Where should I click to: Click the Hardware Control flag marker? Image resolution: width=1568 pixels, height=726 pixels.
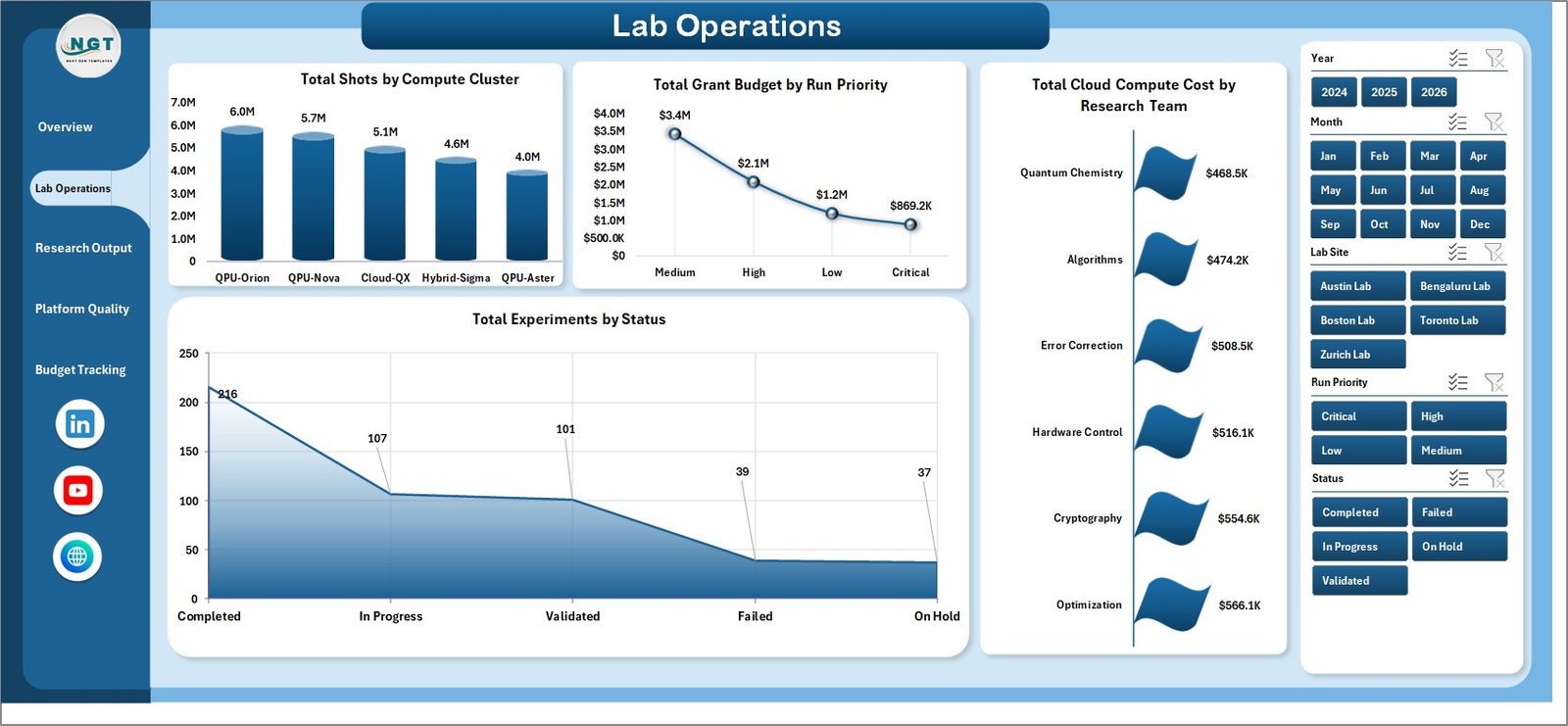(1169, 432)
